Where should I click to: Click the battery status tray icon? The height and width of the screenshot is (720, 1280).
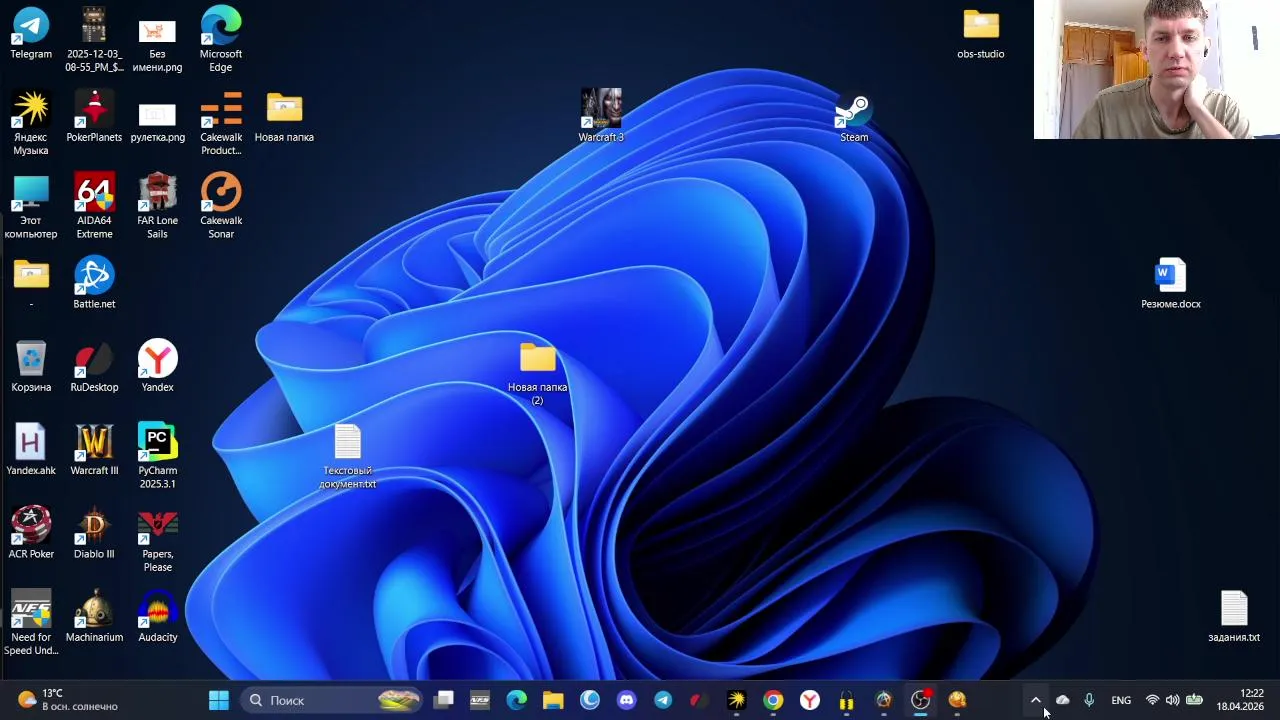tap(1194, 700)
